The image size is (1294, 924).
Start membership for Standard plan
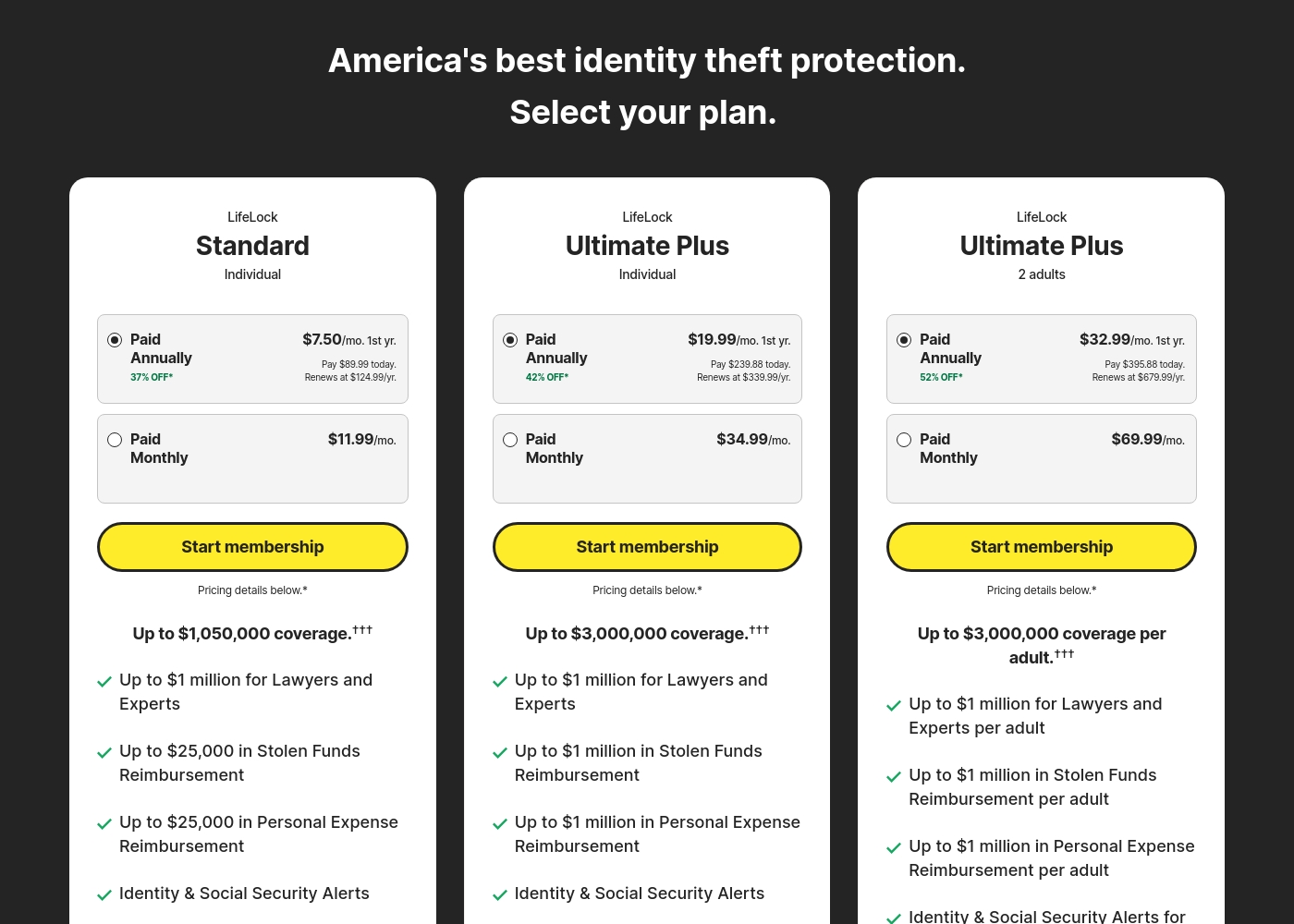[x=252, y=547]
